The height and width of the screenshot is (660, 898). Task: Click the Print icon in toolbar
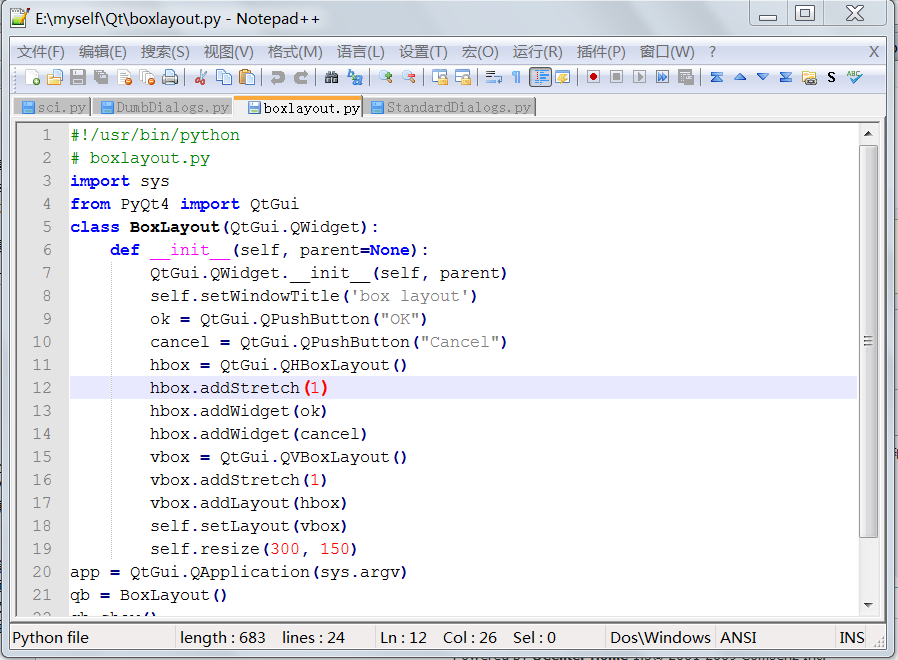point(171,77)
